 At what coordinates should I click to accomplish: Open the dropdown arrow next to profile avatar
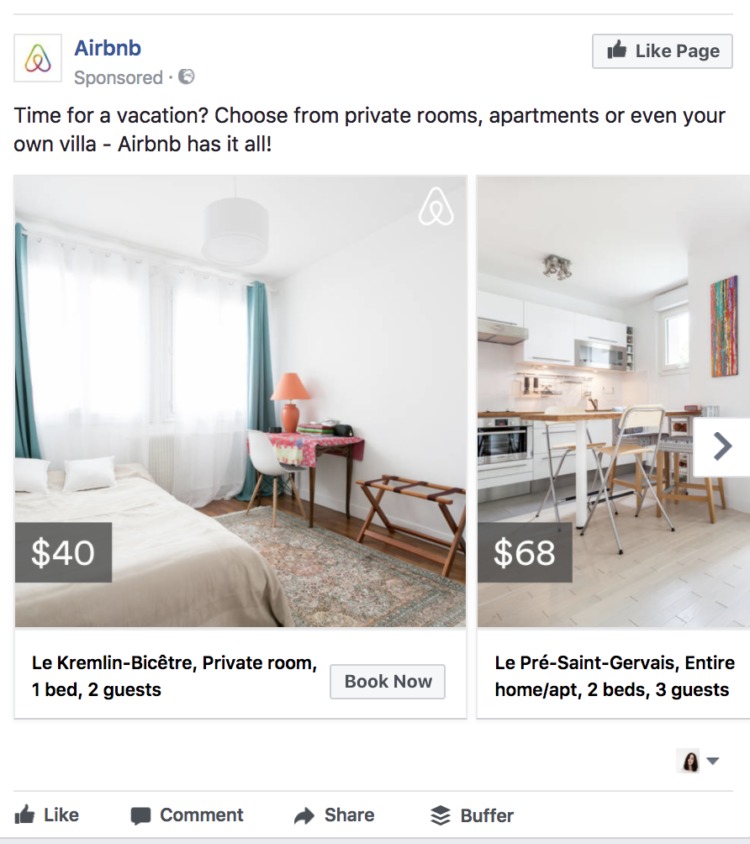pyautogui.click(x=713, y=761)
